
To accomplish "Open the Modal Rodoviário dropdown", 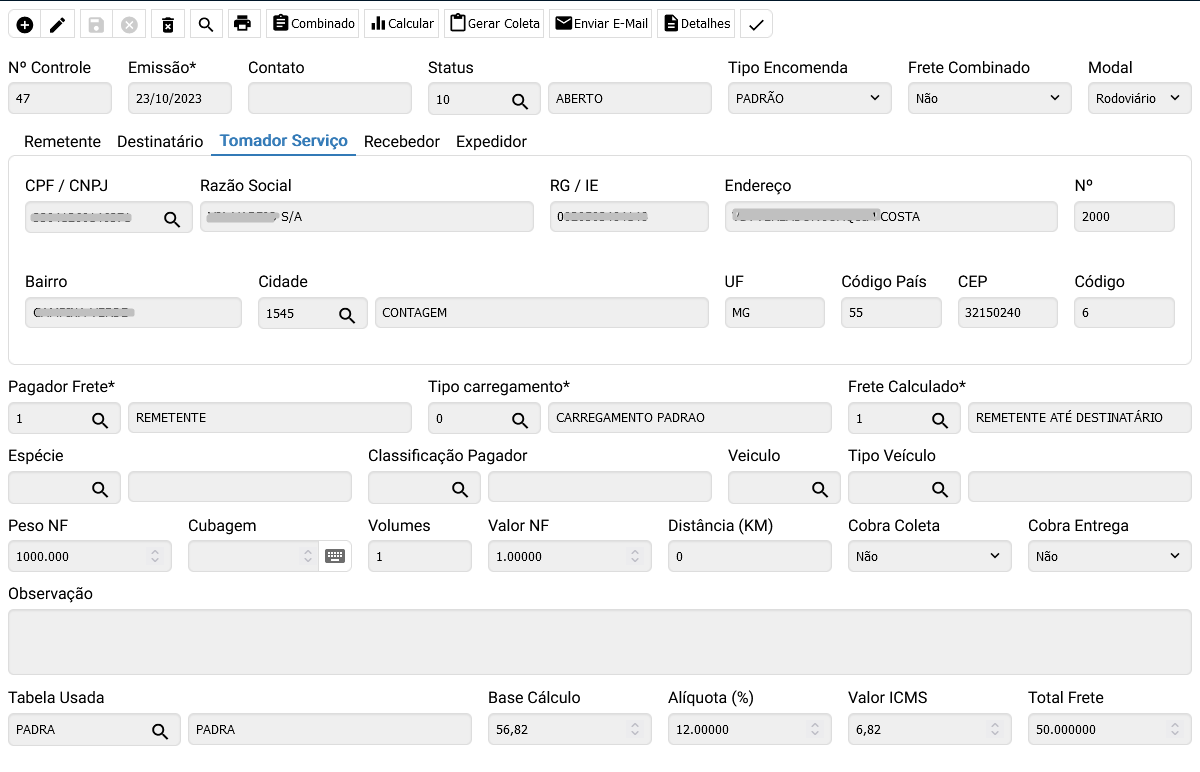I will (1139, 98).
